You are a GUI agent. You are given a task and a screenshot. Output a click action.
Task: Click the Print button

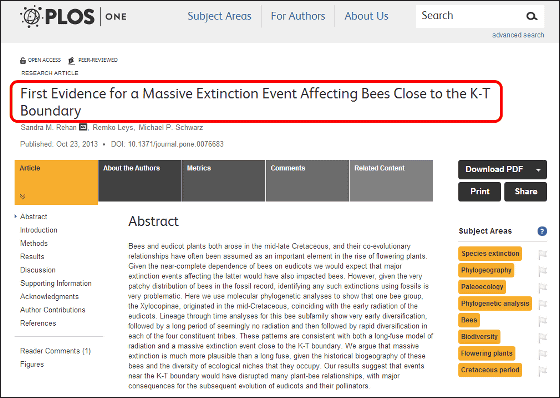point(479,191)
